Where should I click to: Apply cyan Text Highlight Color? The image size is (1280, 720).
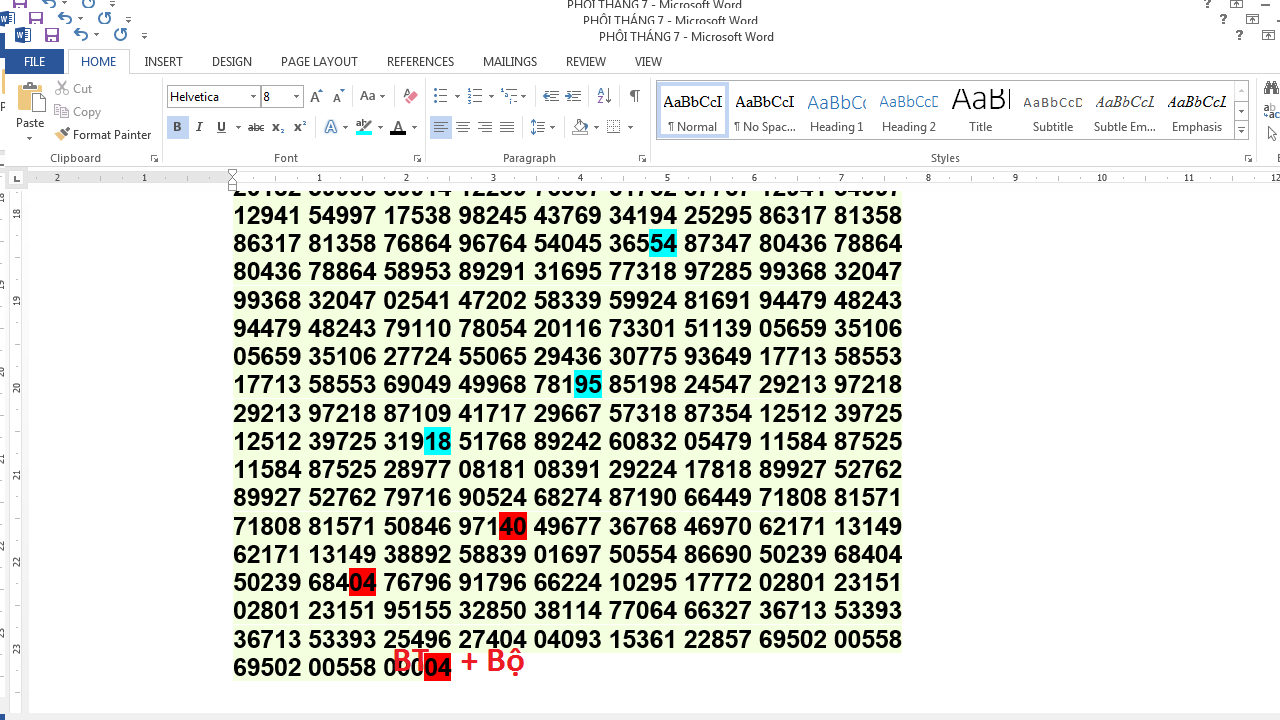[x=363, y=127]
